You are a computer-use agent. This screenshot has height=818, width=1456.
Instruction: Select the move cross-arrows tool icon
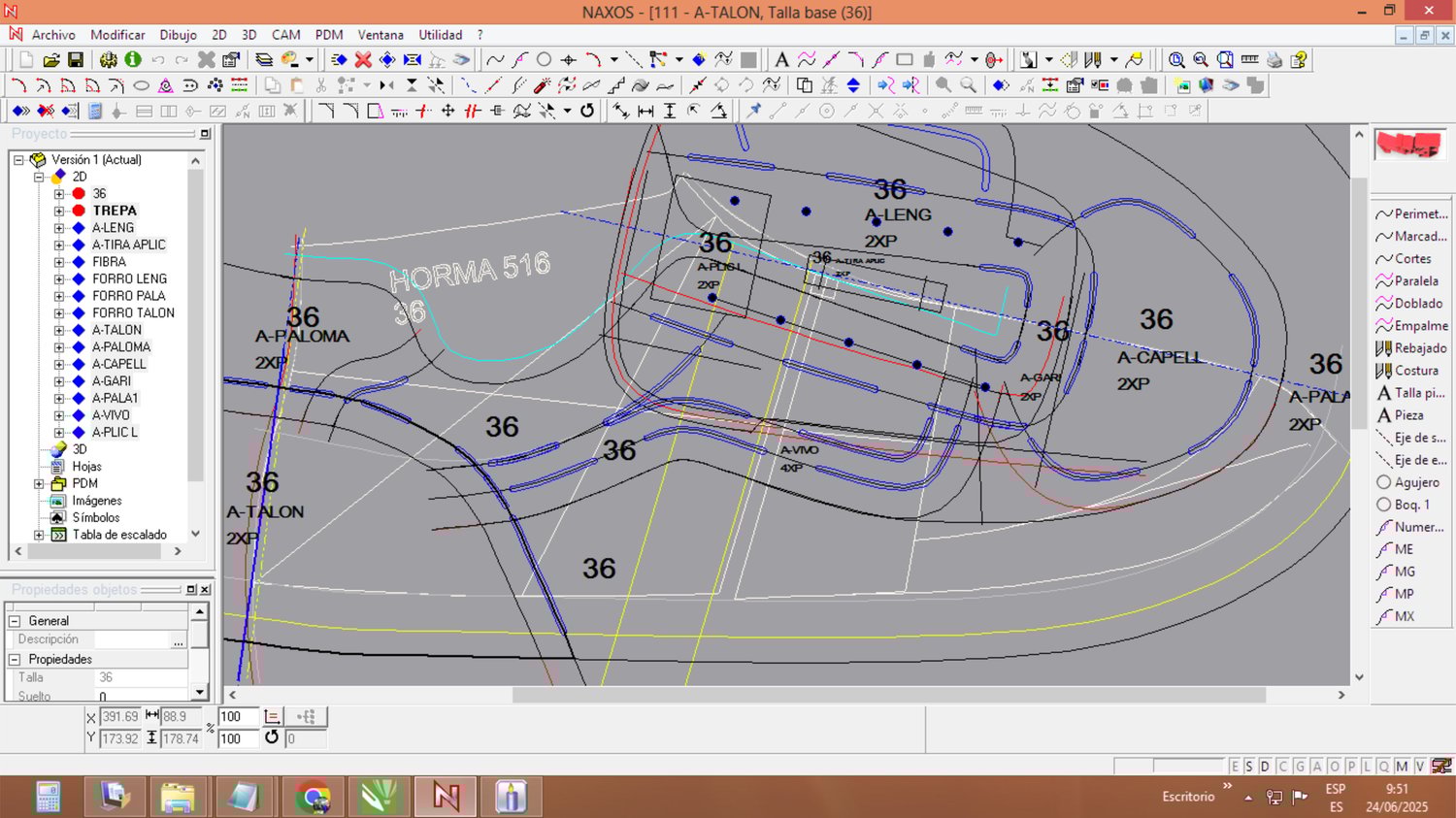click(447, 111)
